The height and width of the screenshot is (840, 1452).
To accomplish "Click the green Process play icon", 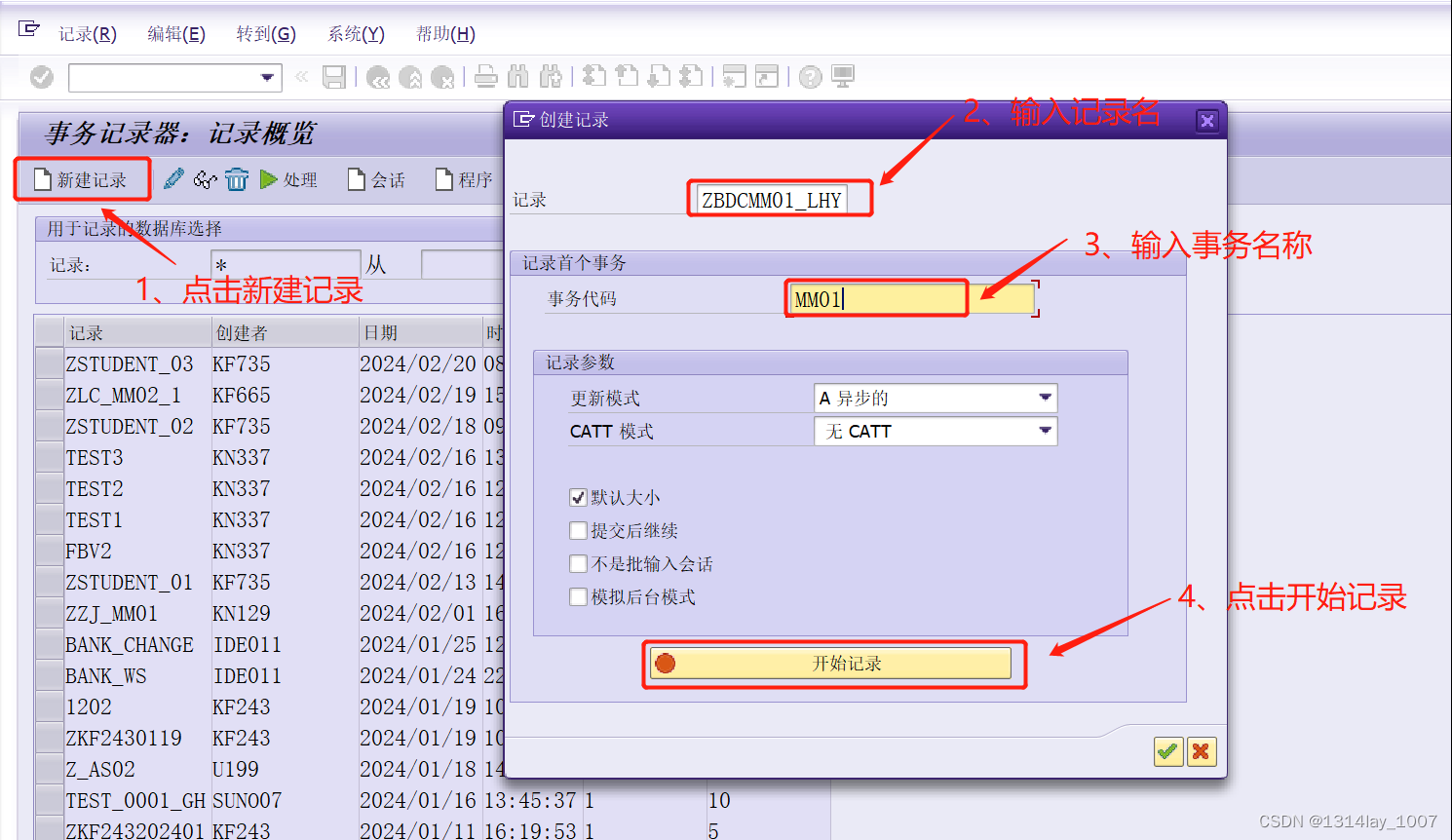I will coord(269,179).
